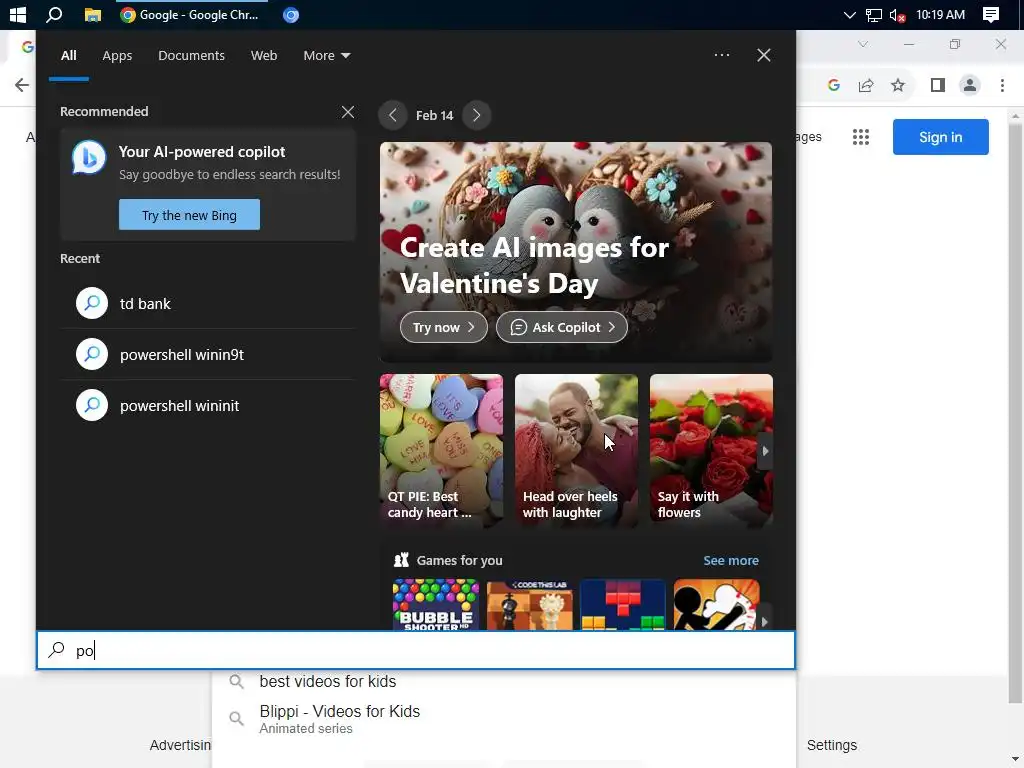
Task: Click the Ask Copilot button
Action: click(x=562, y=327)
